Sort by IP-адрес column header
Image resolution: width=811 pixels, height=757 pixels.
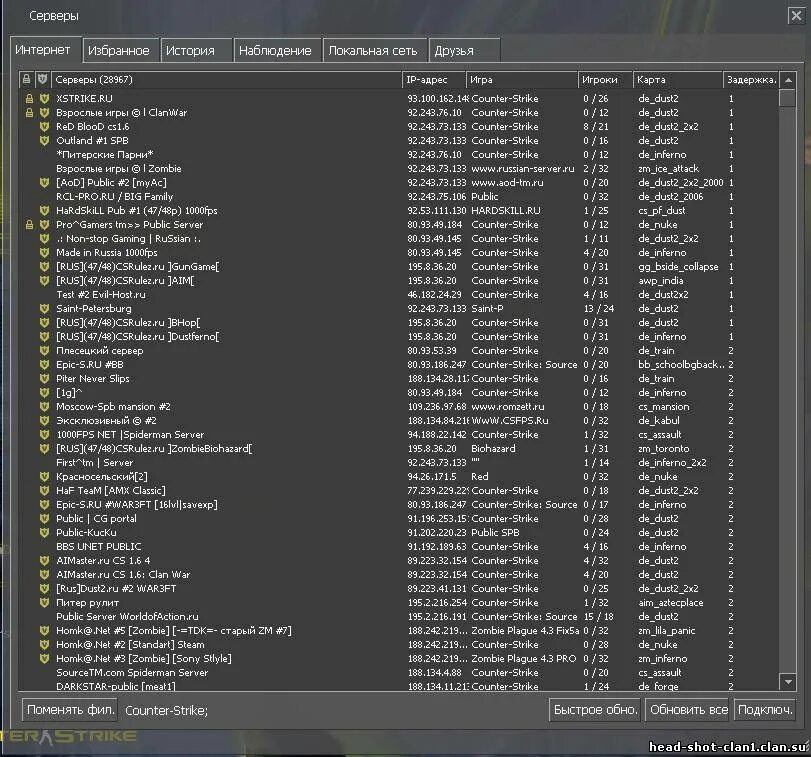434,80
